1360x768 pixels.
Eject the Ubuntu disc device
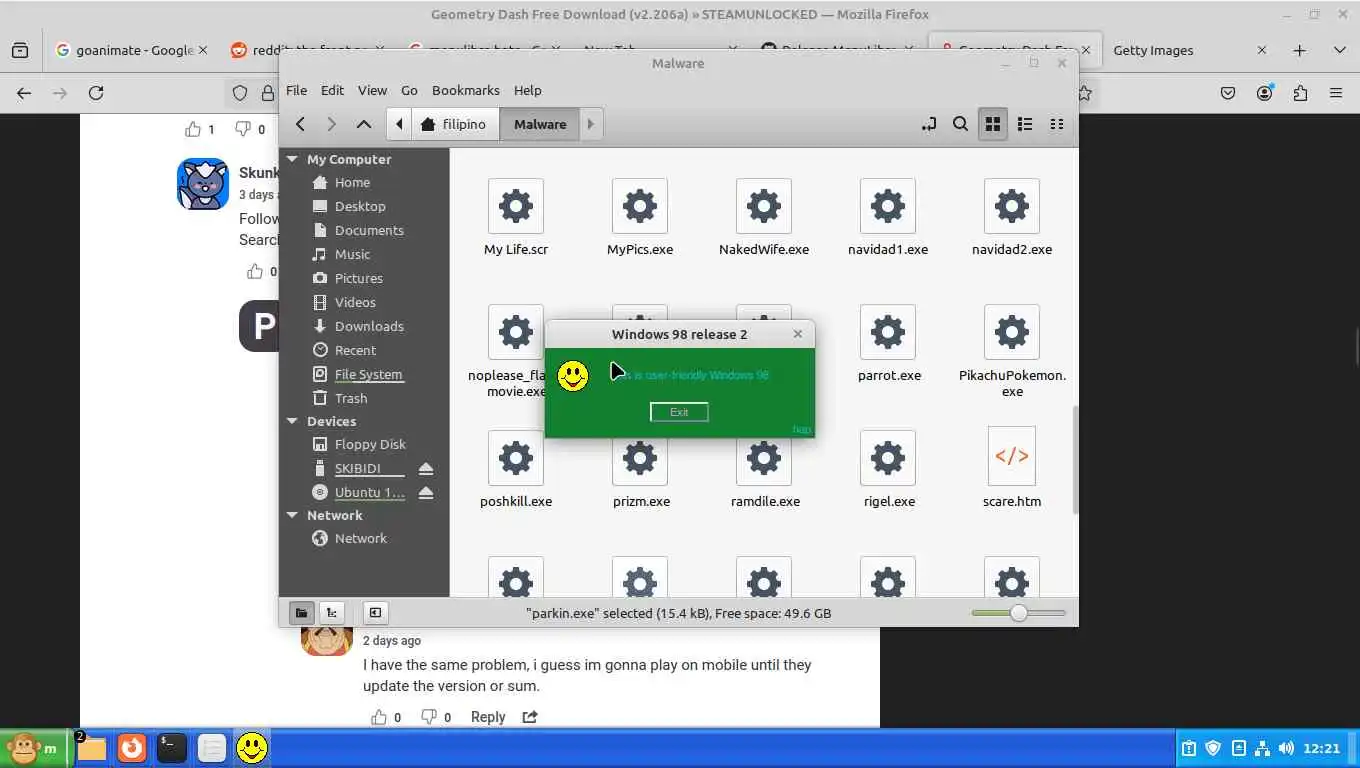tap(426, 493)
